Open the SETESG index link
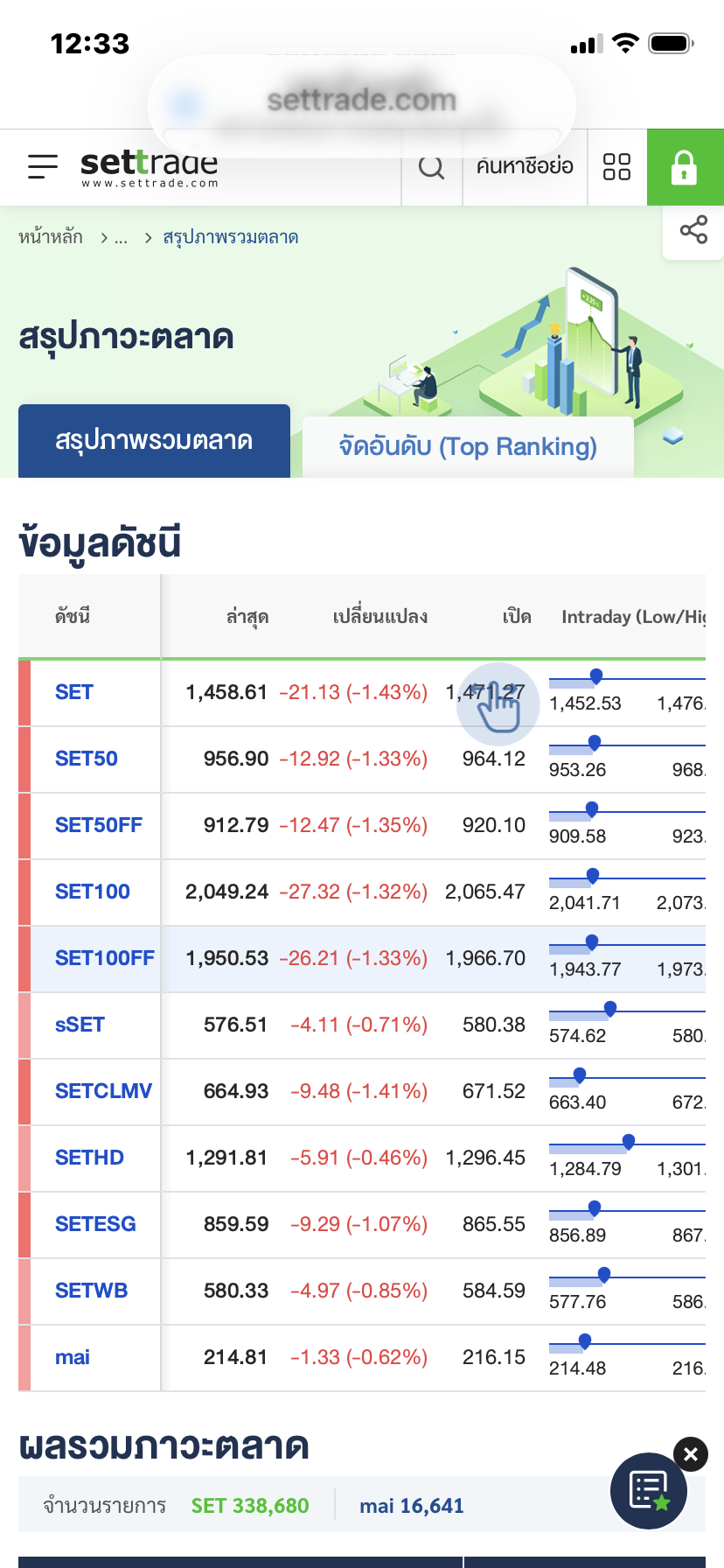This screenshot has height=1568, width=724. pos(95,1224)
